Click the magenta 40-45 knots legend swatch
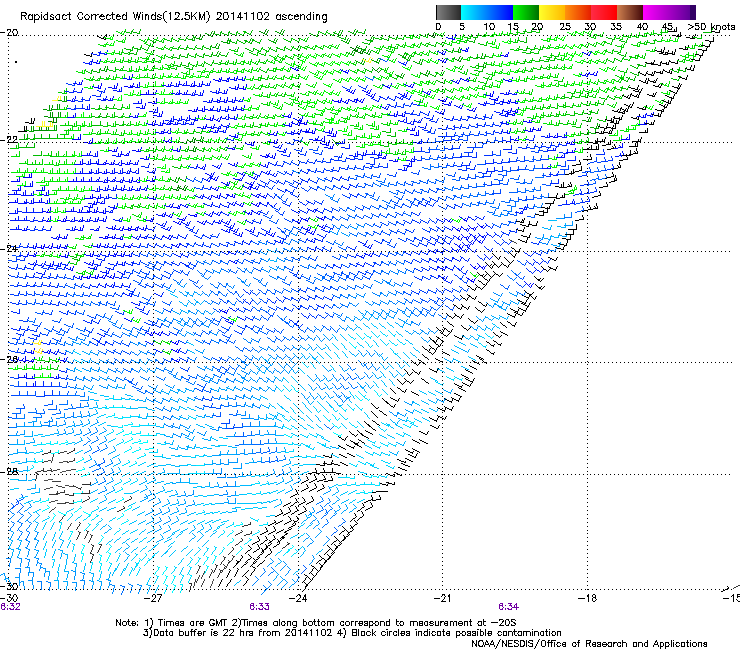This screenshot has height=650, width=740. [656, 12]
